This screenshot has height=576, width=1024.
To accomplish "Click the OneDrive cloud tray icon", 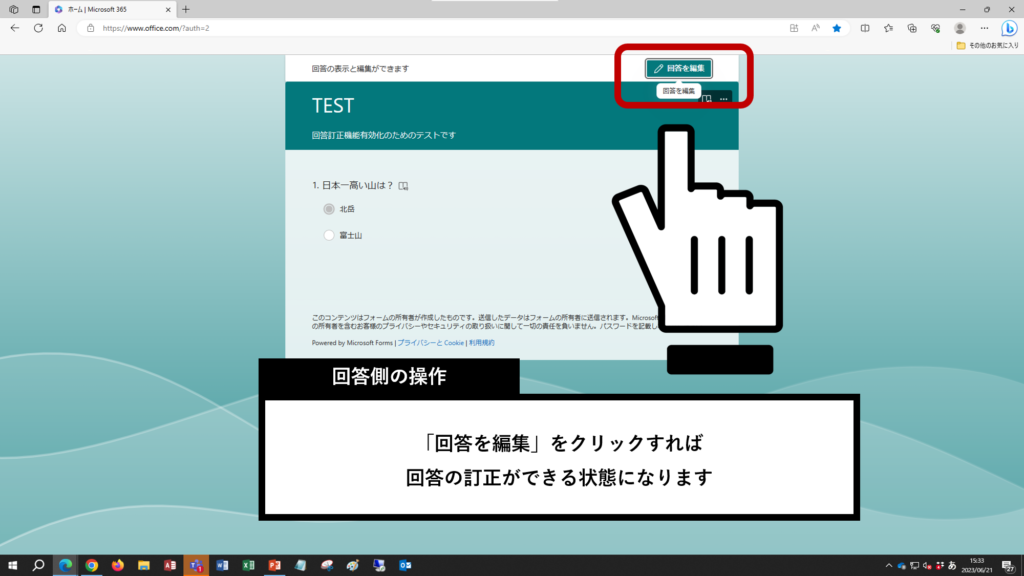I will [901, 566].
